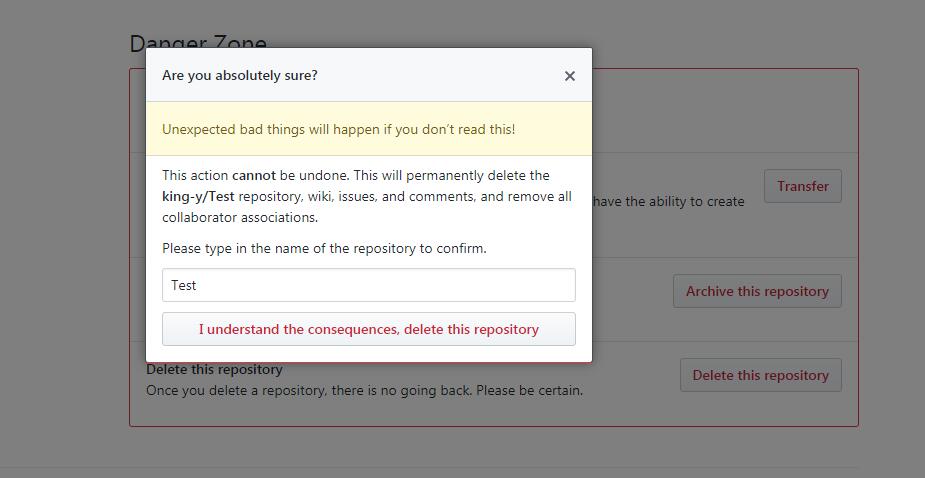This screenshot has height=478, width=925.
Task: Click the 'This action' sentence start in the dialog
Action: pyautogui.click(x=195, y=175)
